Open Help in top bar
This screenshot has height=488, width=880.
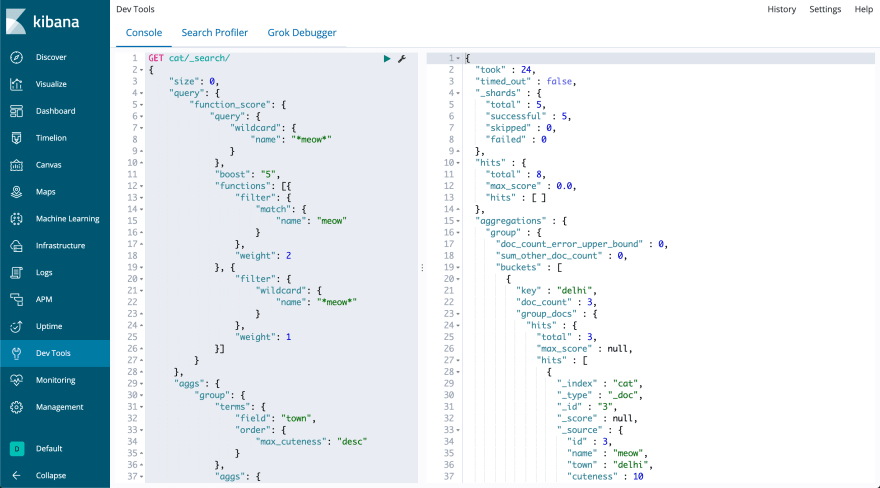pyautogui.click(x=864, y=9)
